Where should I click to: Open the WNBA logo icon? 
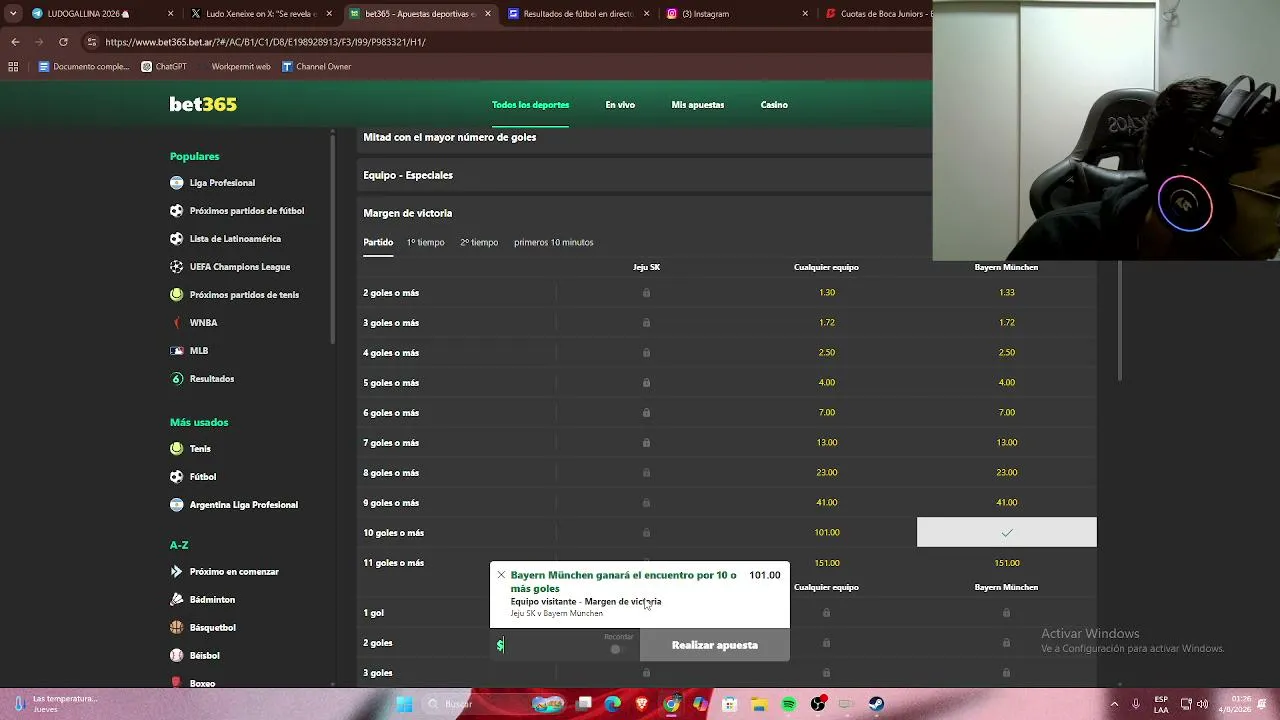(177, 323)
